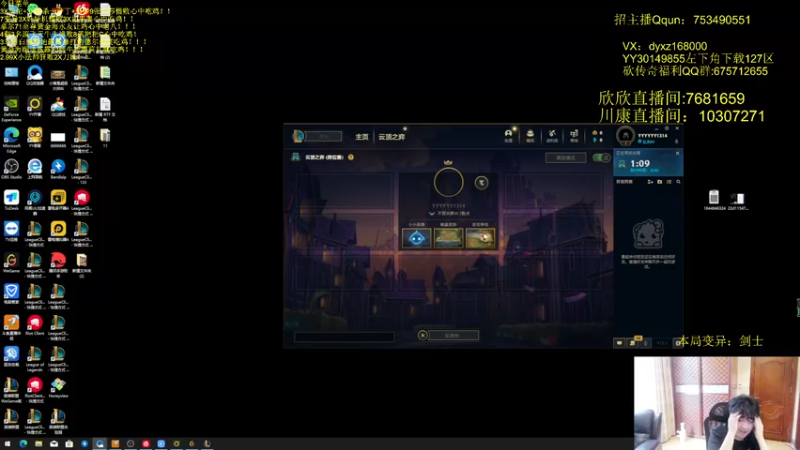This screenshot has width=800, height=450.
Task: Open OBS Studio desktop shortcut
Action: coord(11,169)
